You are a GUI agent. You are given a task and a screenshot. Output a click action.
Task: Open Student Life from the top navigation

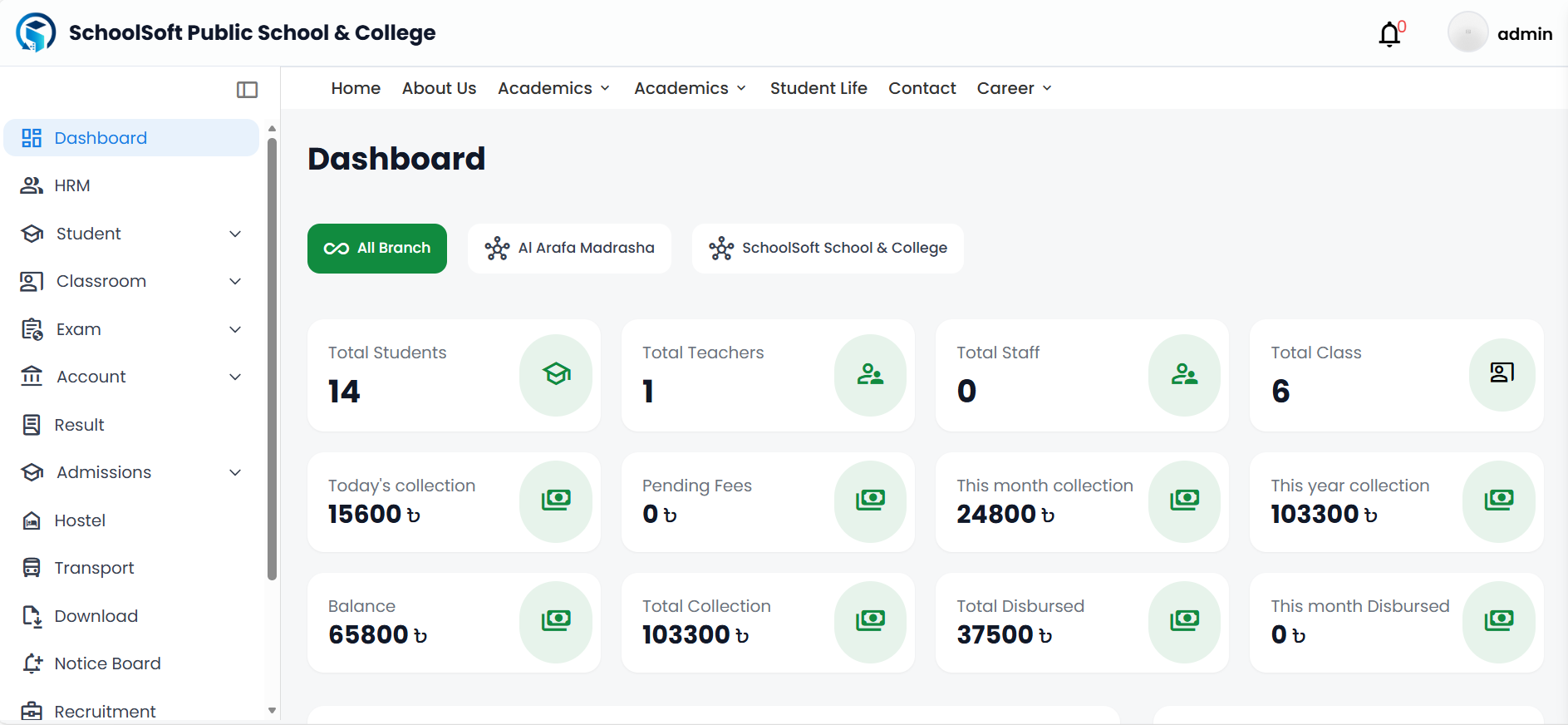click(x=818, y=88)
